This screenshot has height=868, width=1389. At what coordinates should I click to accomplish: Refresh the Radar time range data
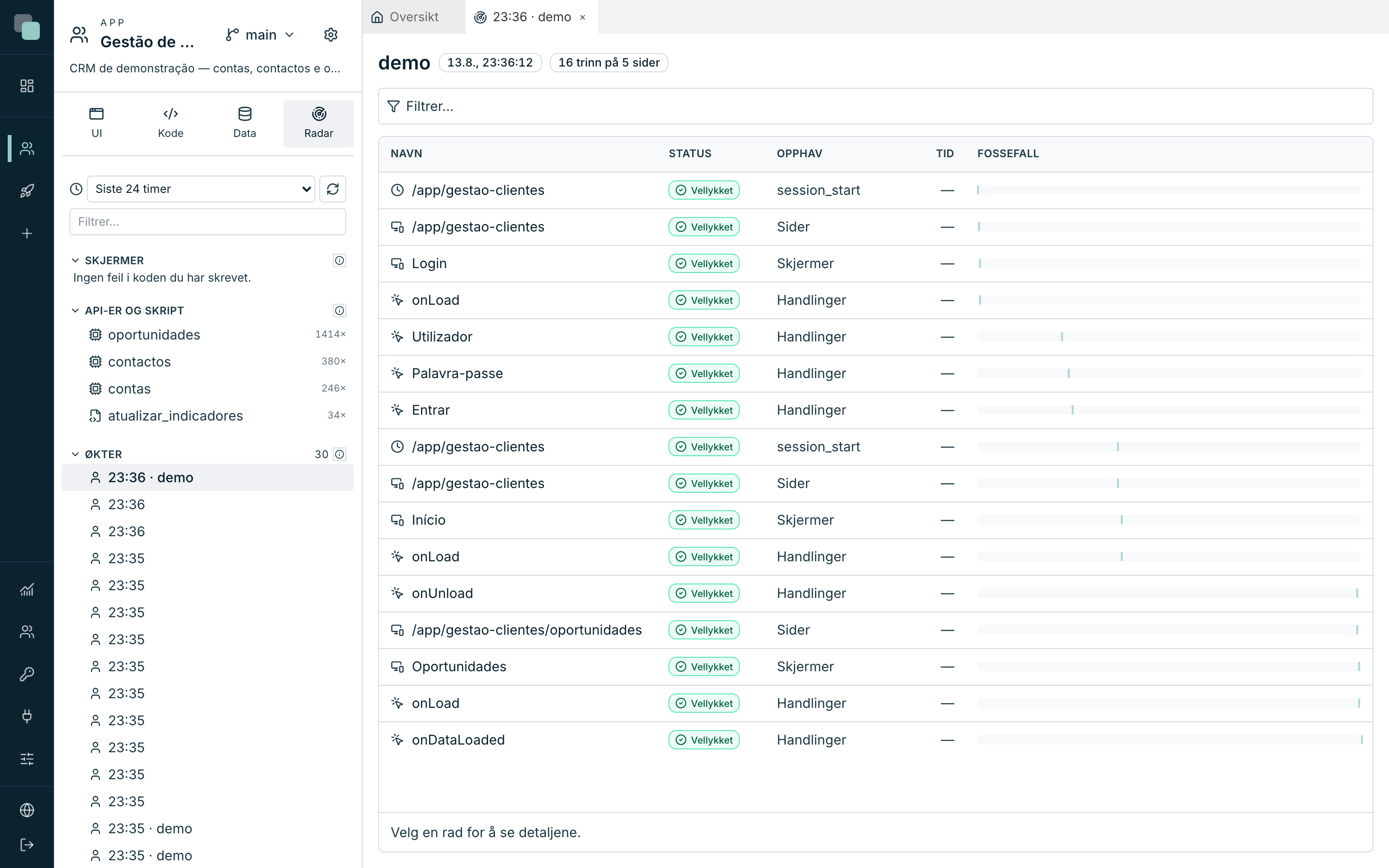(333, 189)
